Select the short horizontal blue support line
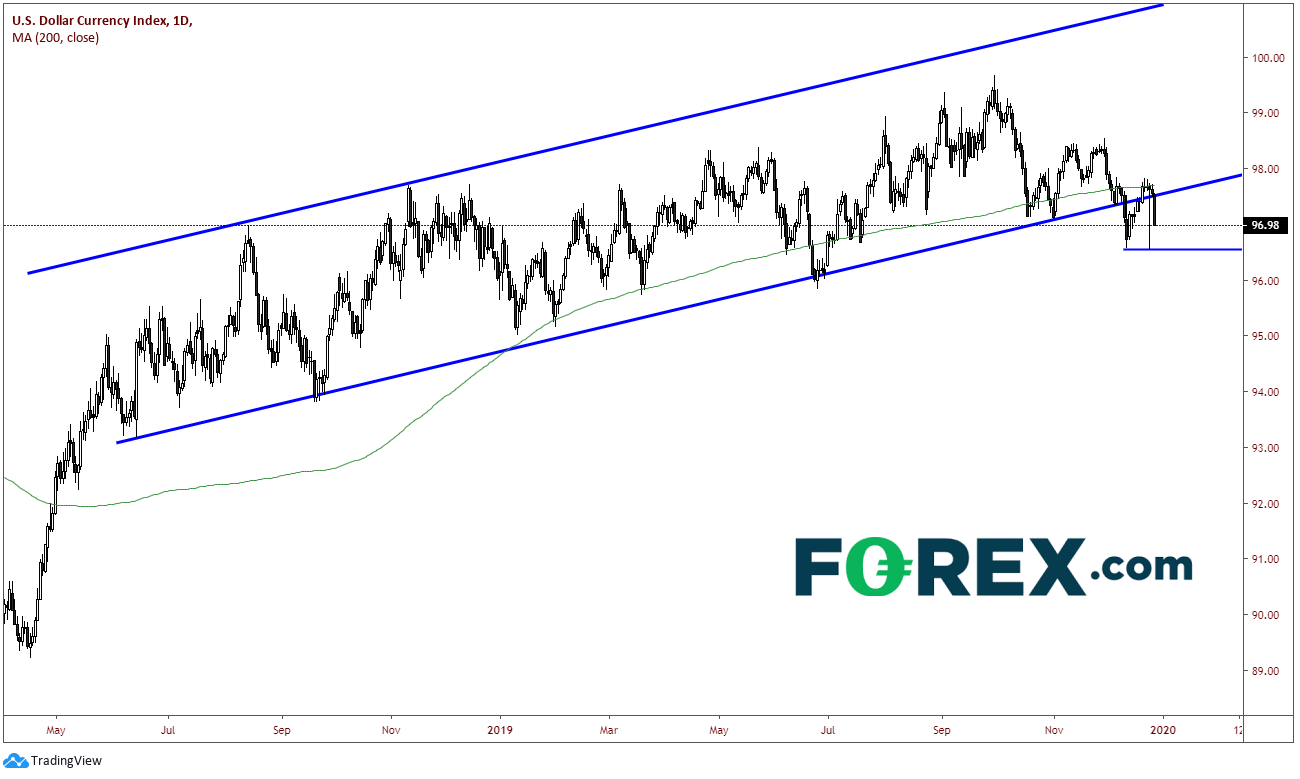Screen dimensions: 1300x779 (1183, 249)
